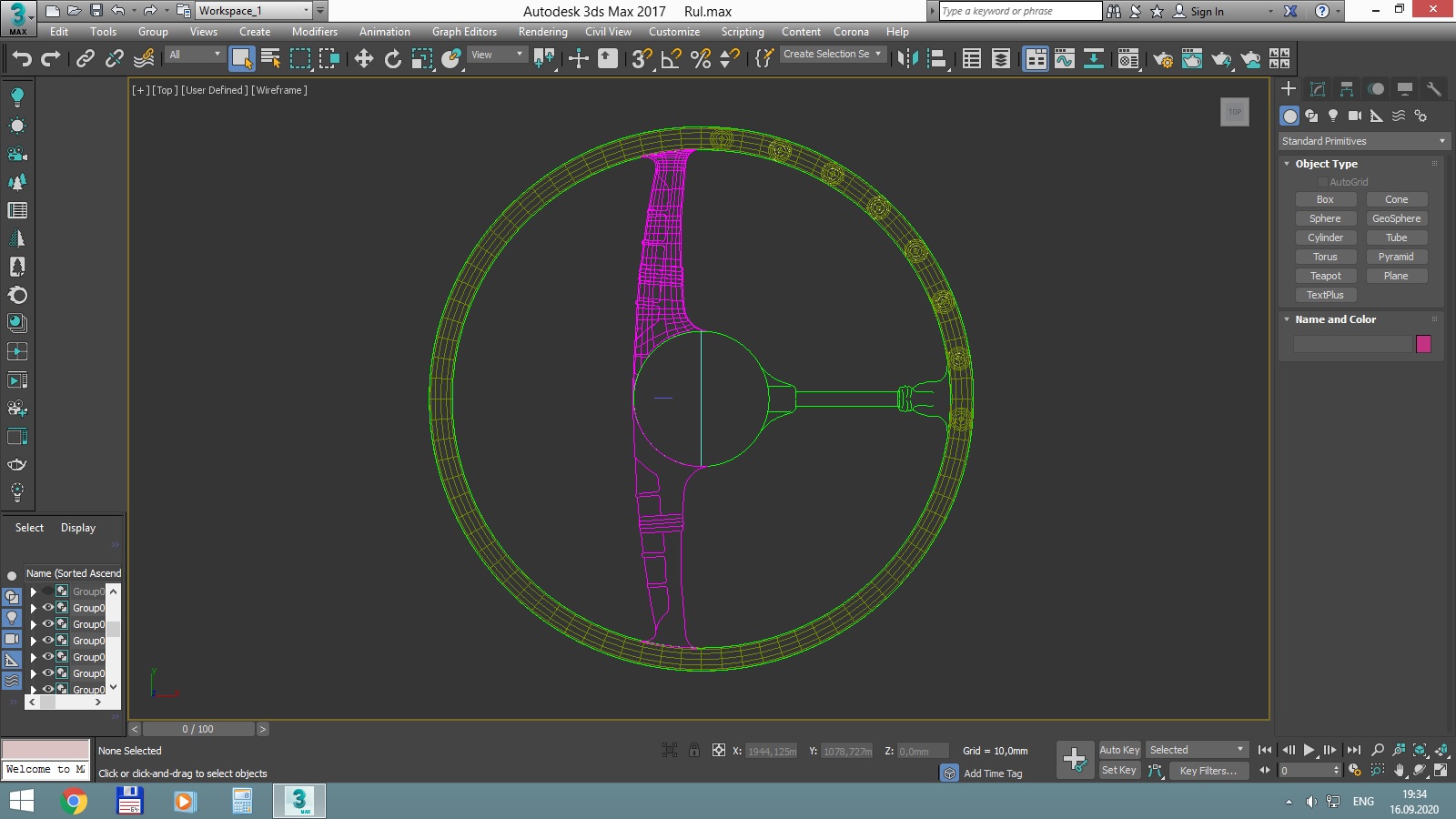Pick the Select and Rotate tool
This screenshot has height=819, width=1456.
click(392, 59)
